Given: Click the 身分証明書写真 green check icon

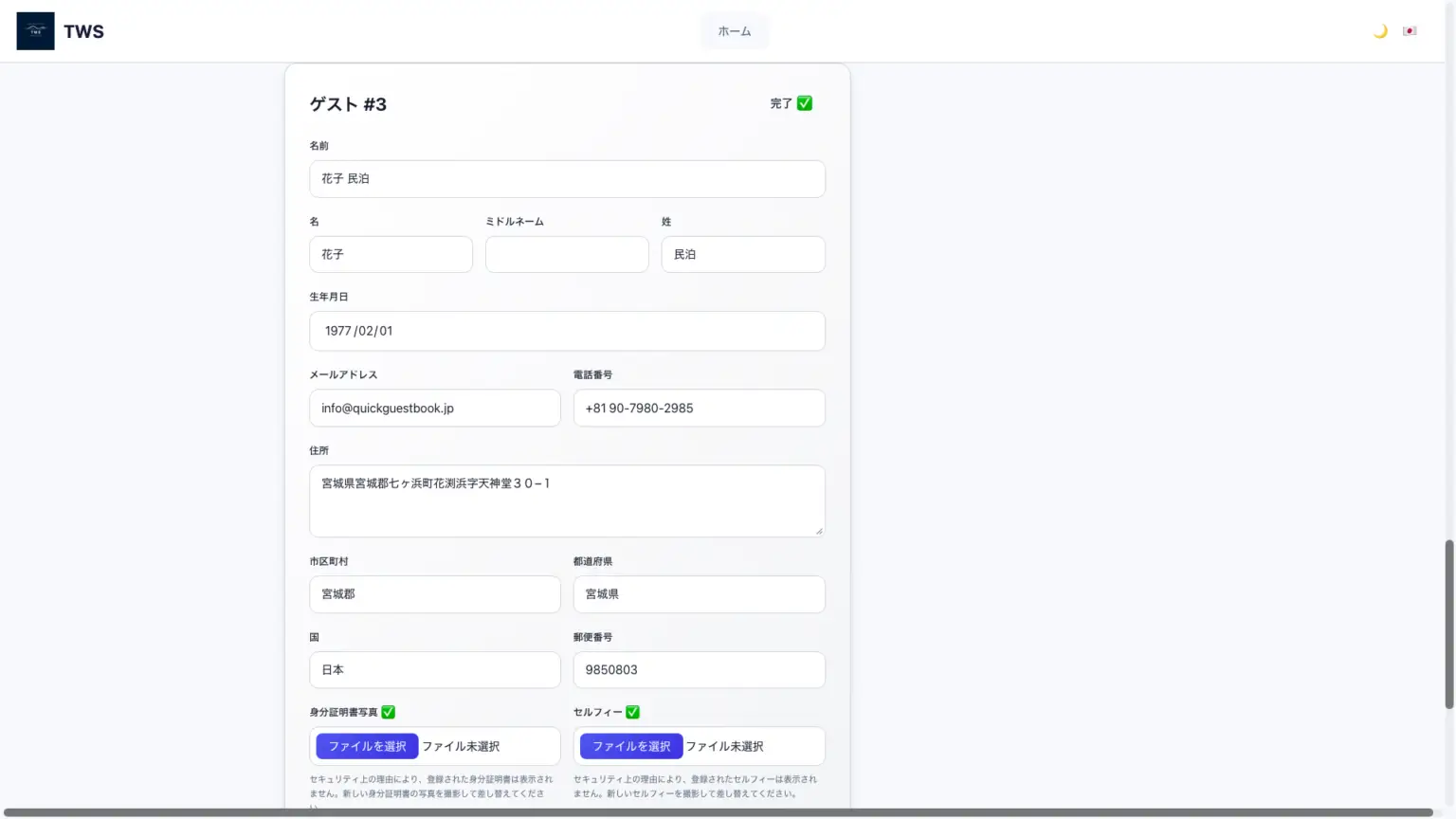Looking at the screenshot, I should (389, 712).
